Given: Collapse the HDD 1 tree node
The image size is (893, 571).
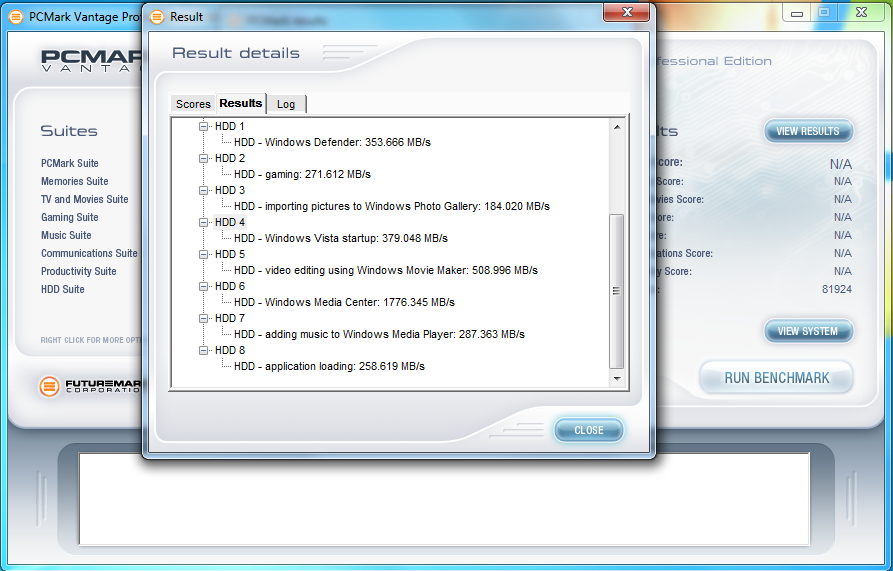Looking at the screenshot, I should [203, 126].
